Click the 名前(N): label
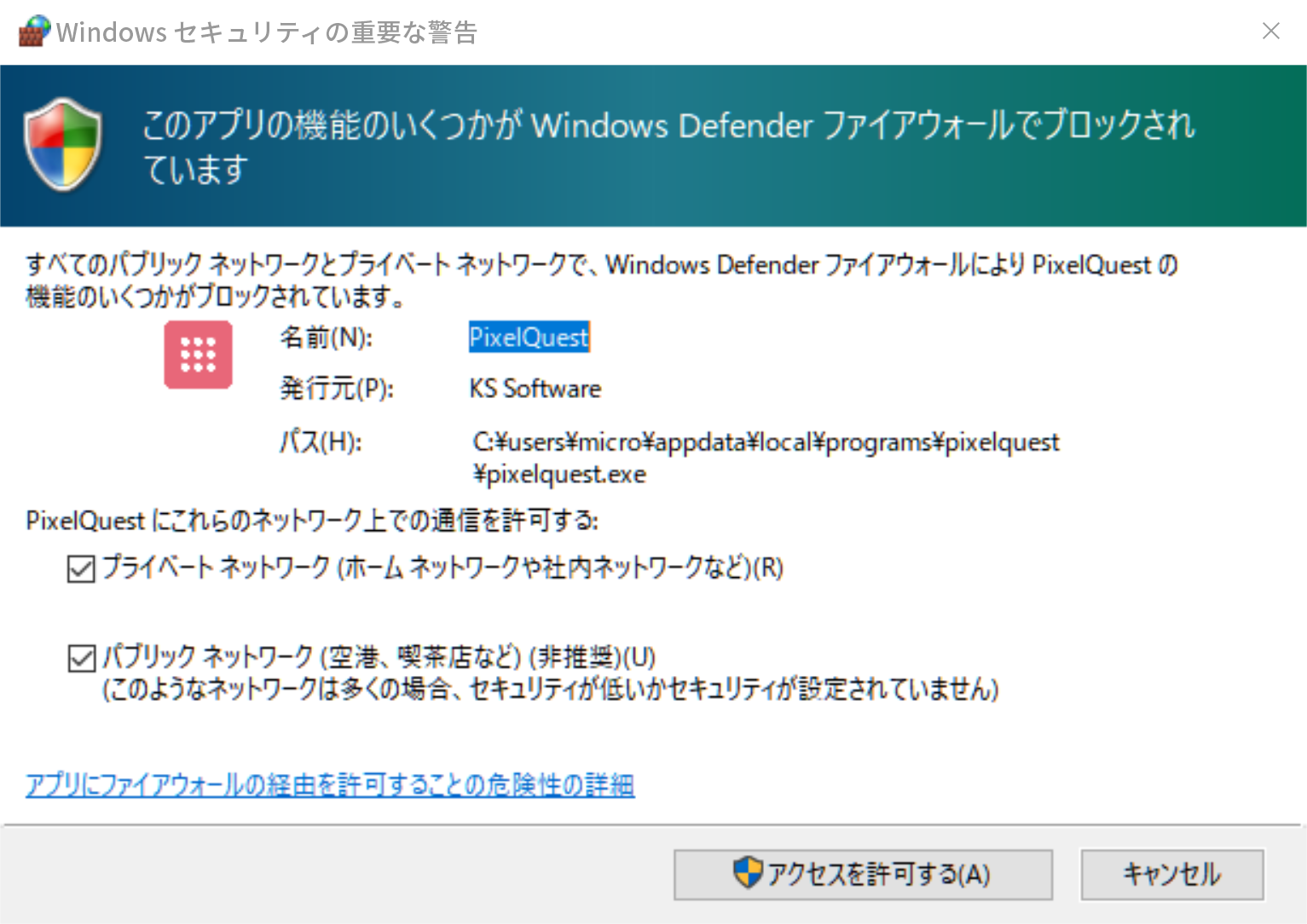The image size is (1307, 924). [327, 338]
